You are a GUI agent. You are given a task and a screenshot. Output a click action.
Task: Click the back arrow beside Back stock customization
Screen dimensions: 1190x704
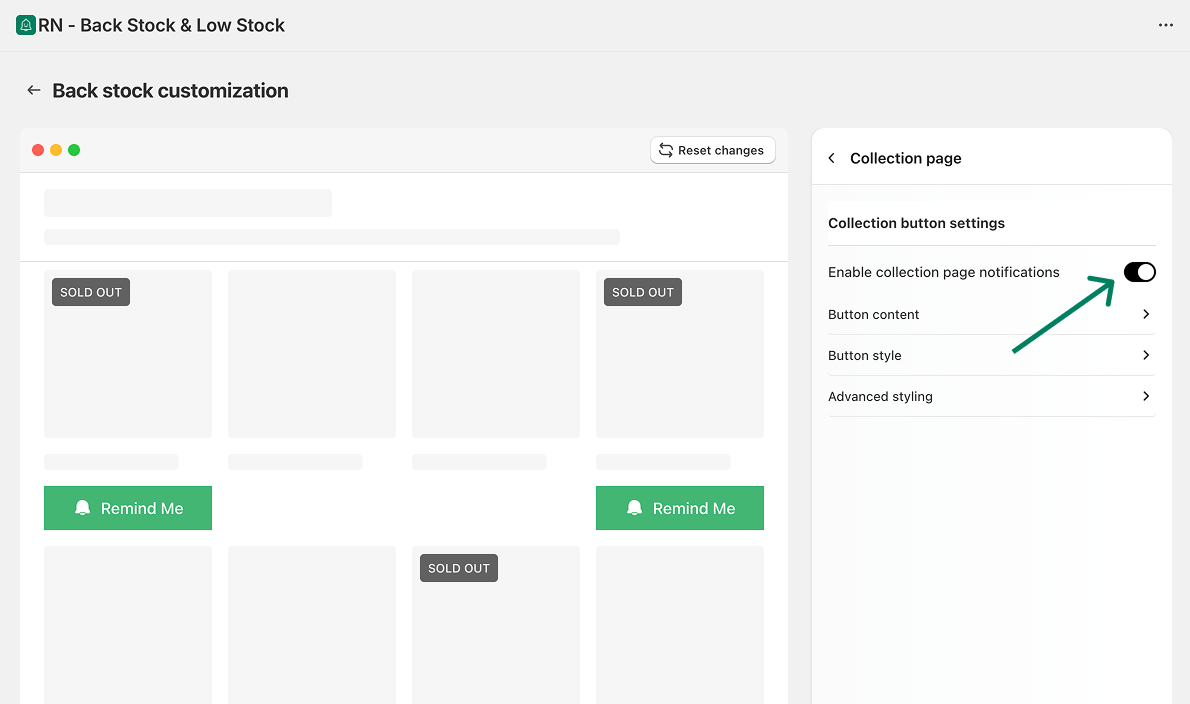pos(34,91)
